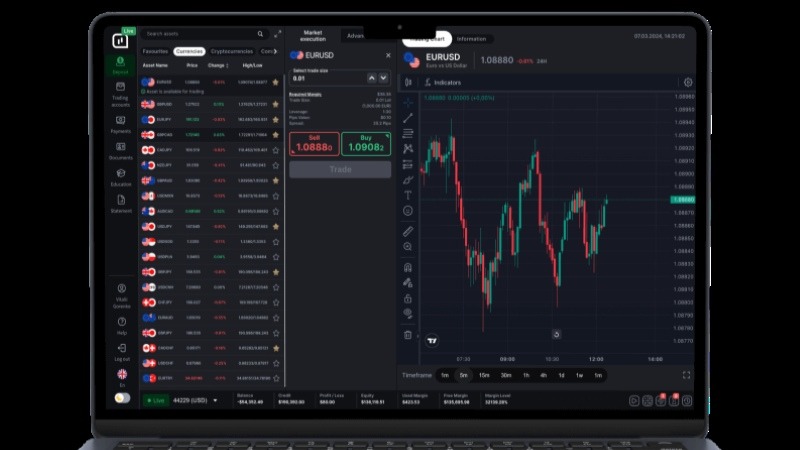Expand the trash tool options arrow

click(417, 336)
